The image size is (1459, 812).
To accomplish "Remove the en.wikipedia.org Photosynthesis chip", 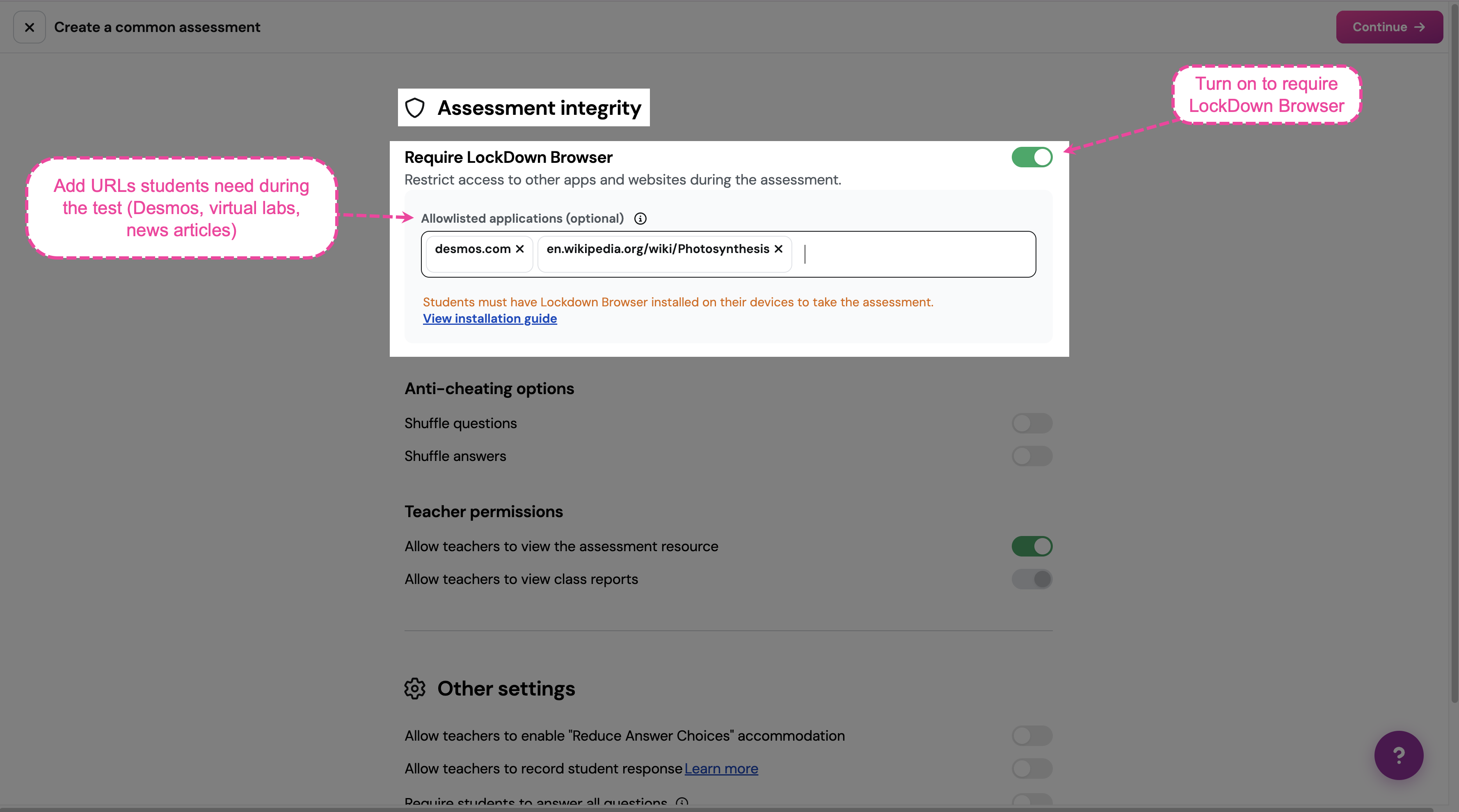I will click(x=778, y=249).
